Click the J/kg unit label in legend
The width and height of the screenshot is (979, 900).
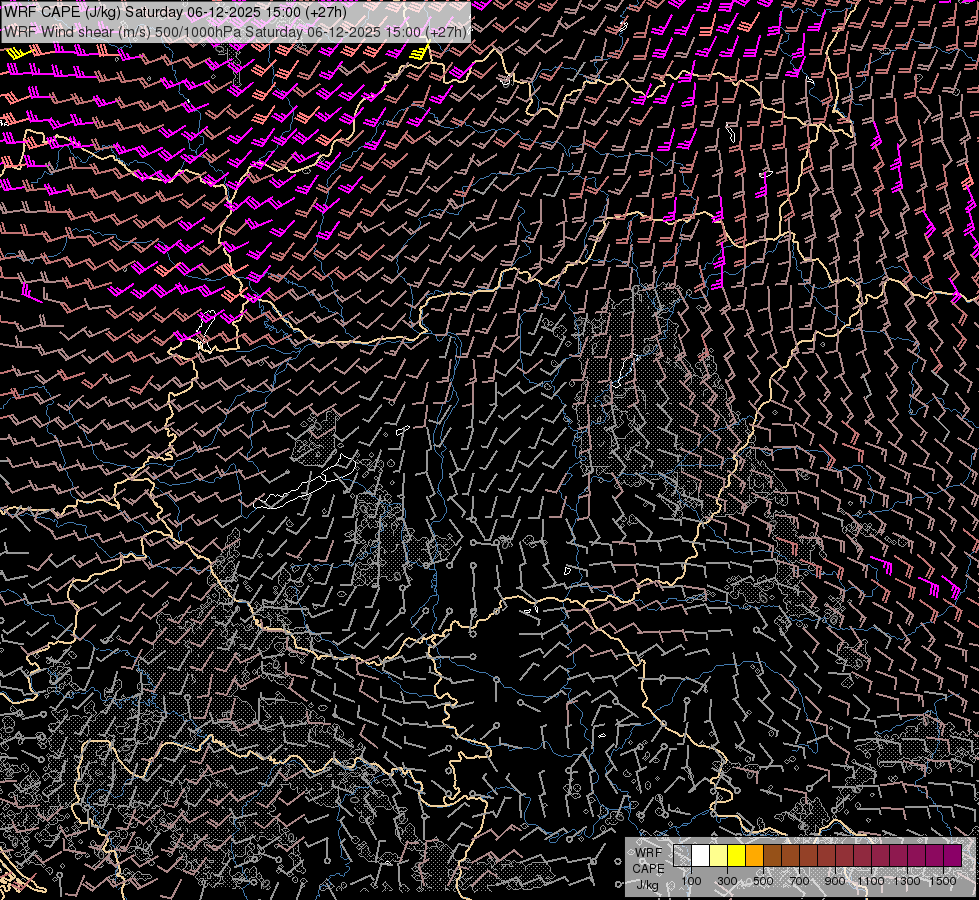click(x=647, y=885)
